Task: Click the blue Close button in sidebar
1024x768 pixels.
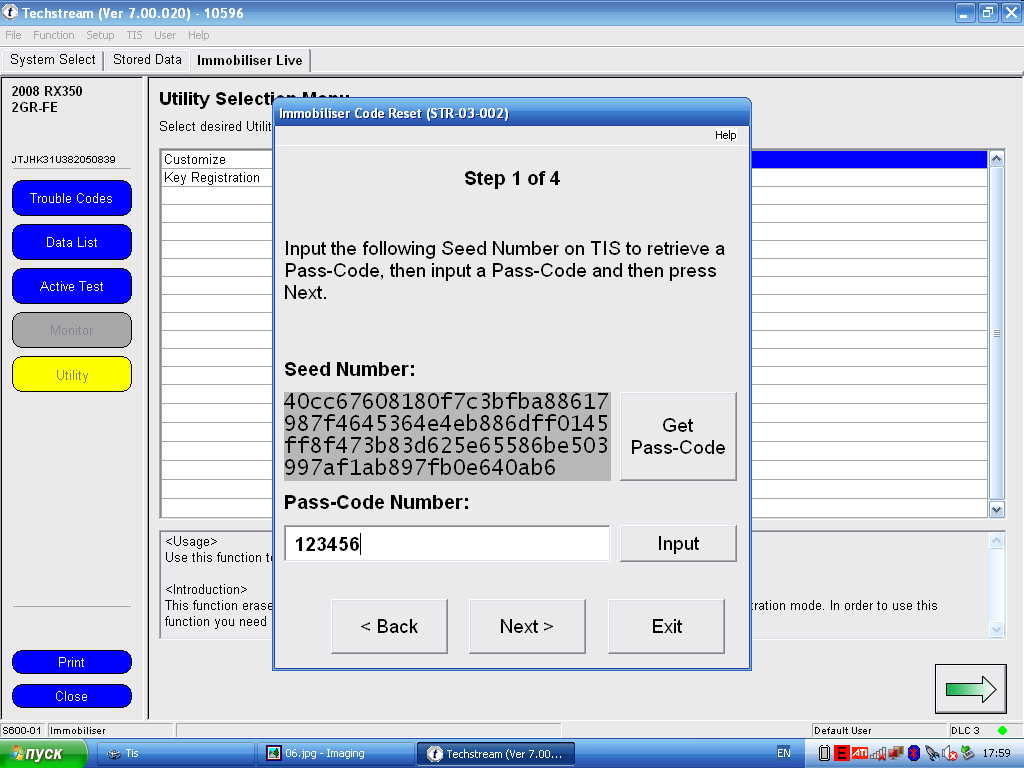Action: (x=71, y=696)
